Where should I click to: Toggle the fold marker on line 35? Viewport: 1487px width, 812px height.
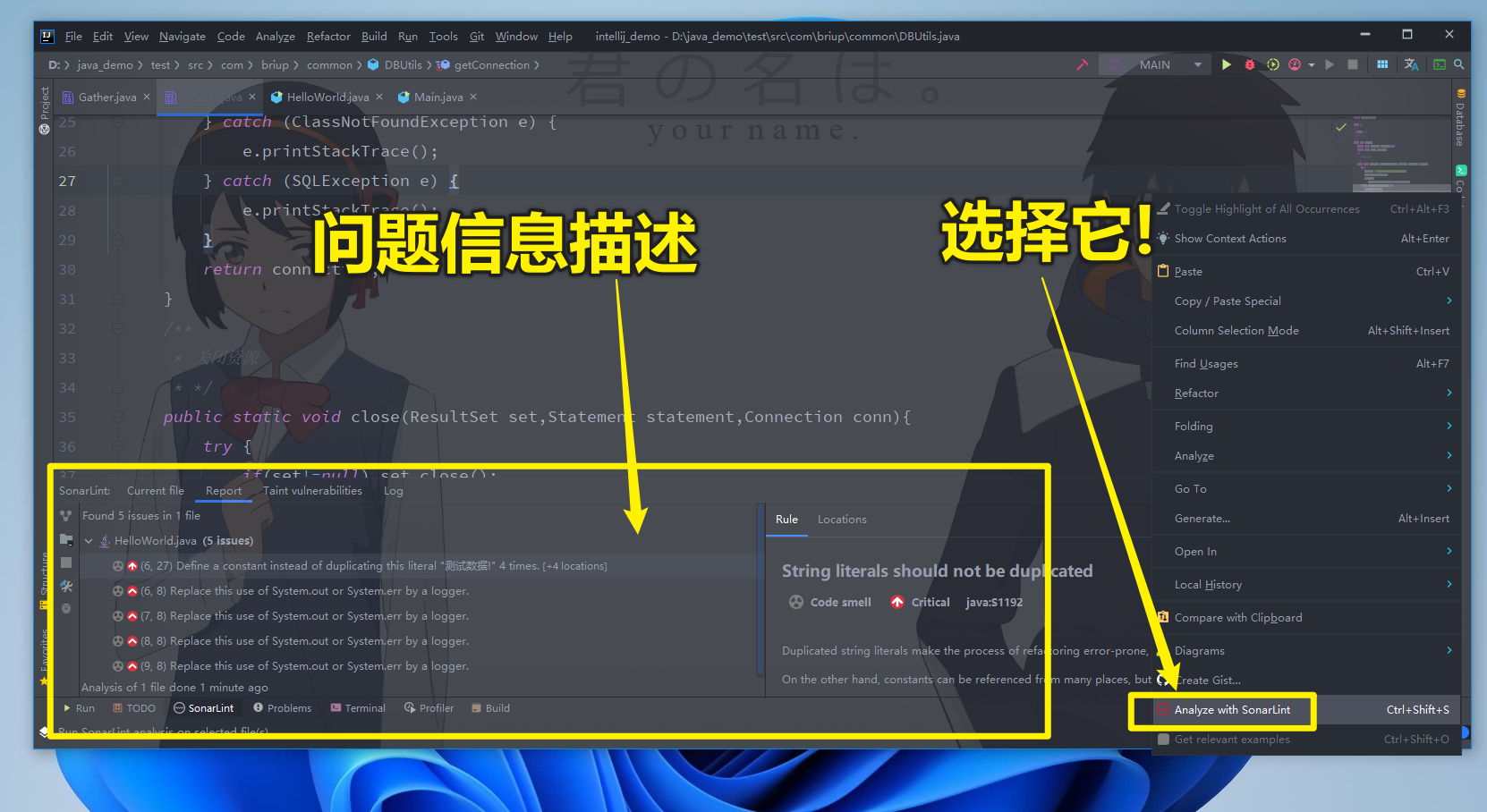pos(117,418)
